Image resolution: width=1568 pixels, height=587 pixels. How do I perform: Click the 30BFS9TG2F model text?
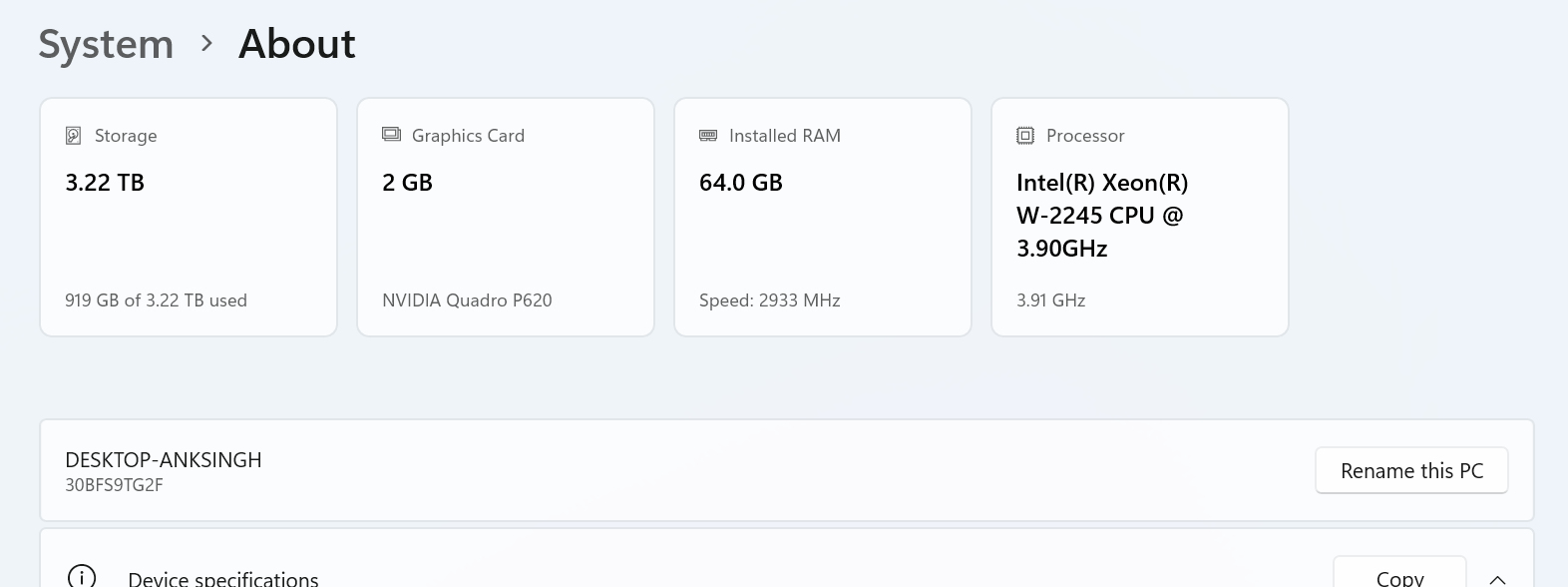click(x=114, y=485)
